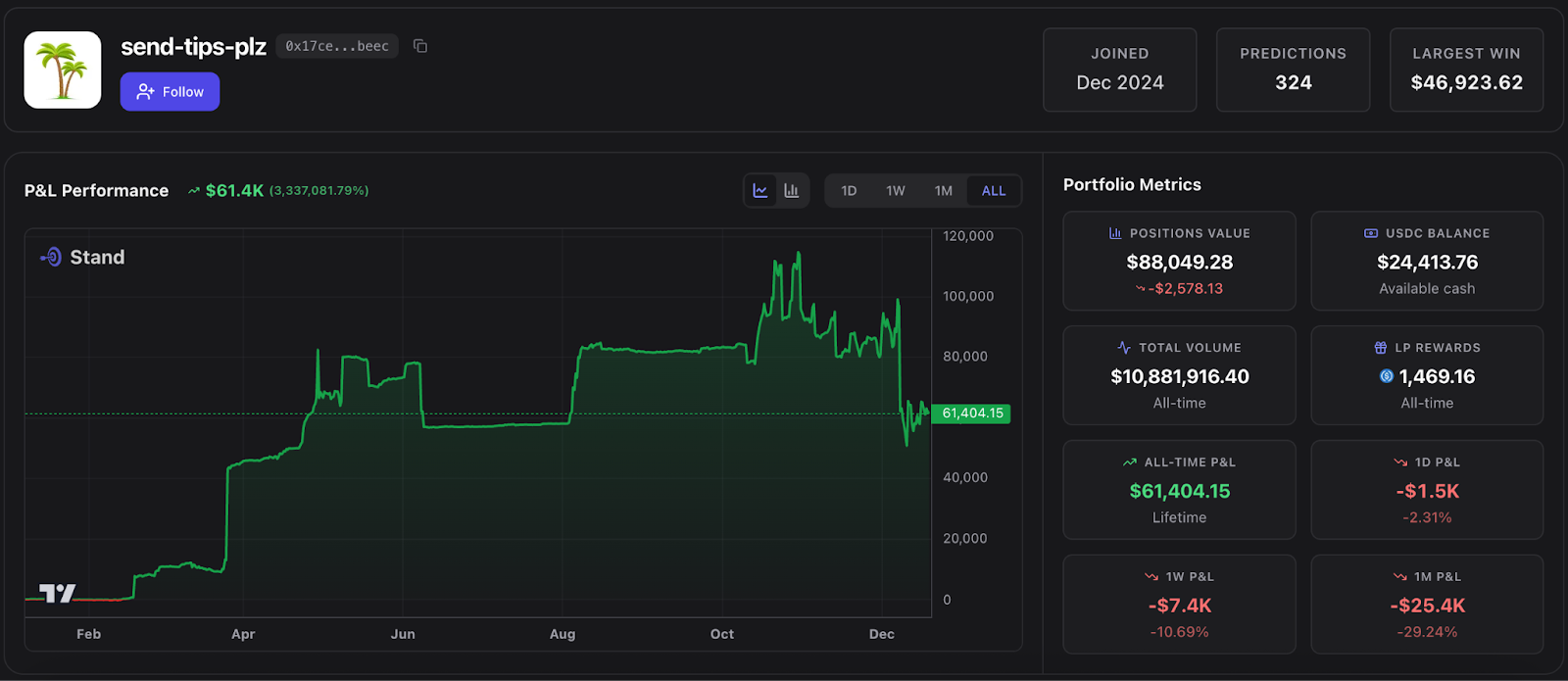Select the ALL time range
This screenshot has height=681, width=1568.
coord(994,191)
